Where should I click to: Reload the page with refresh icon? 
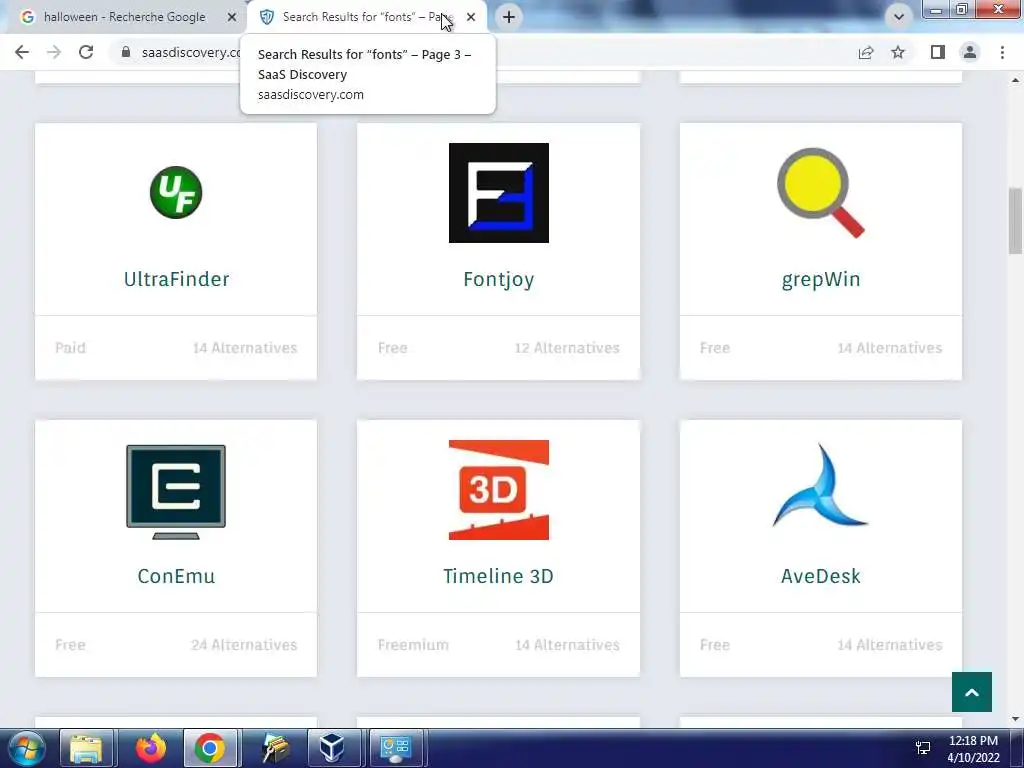(86, 52)
